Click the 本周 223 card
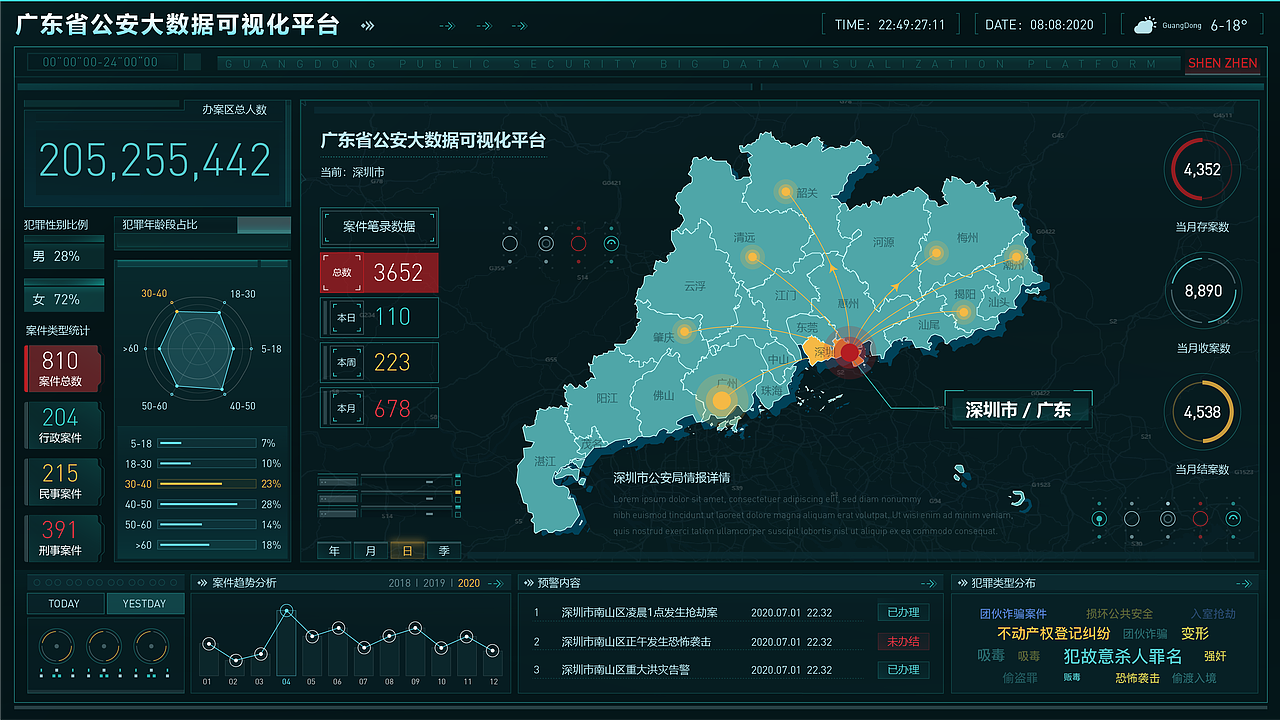1280x720 pixels. [x=379, y=362]
